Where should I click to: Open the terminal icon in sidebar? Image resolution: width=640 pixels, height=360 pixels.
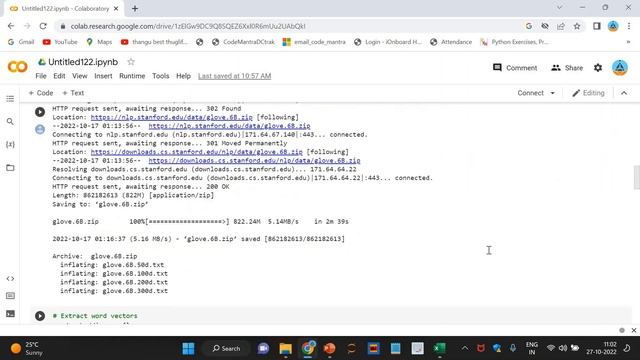[x=10, y=314]
